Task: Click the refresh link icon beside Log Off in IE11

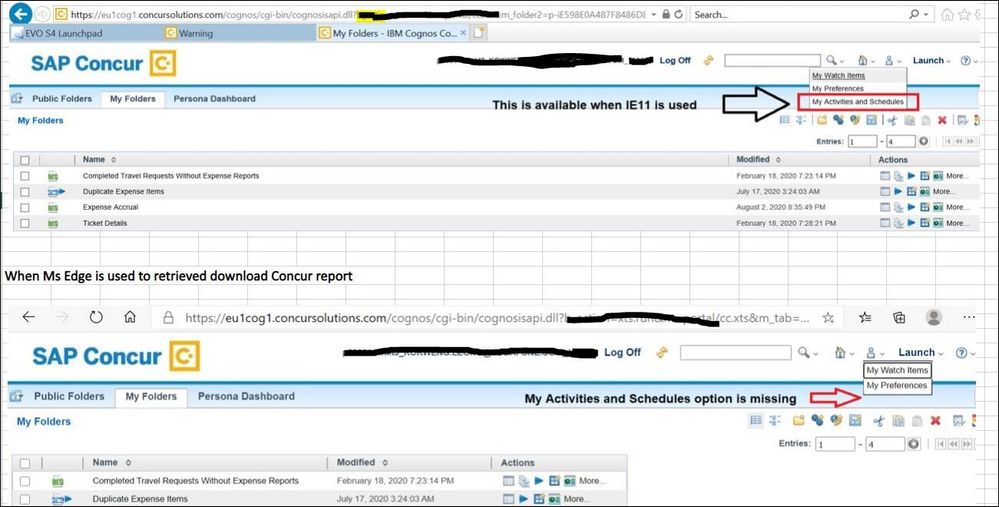Action: pyautogui.click(x=708, y=61)
